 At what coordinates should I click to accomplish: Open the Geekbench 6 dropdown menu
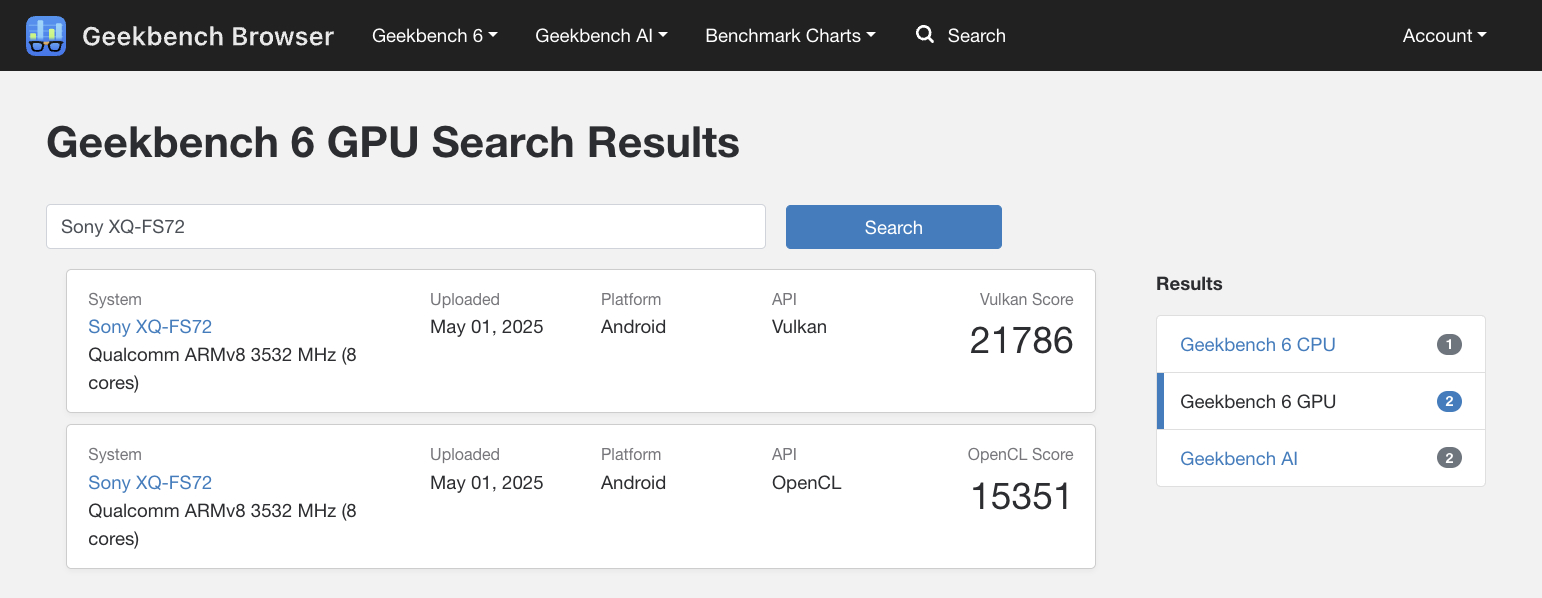[x=435, y=36]
